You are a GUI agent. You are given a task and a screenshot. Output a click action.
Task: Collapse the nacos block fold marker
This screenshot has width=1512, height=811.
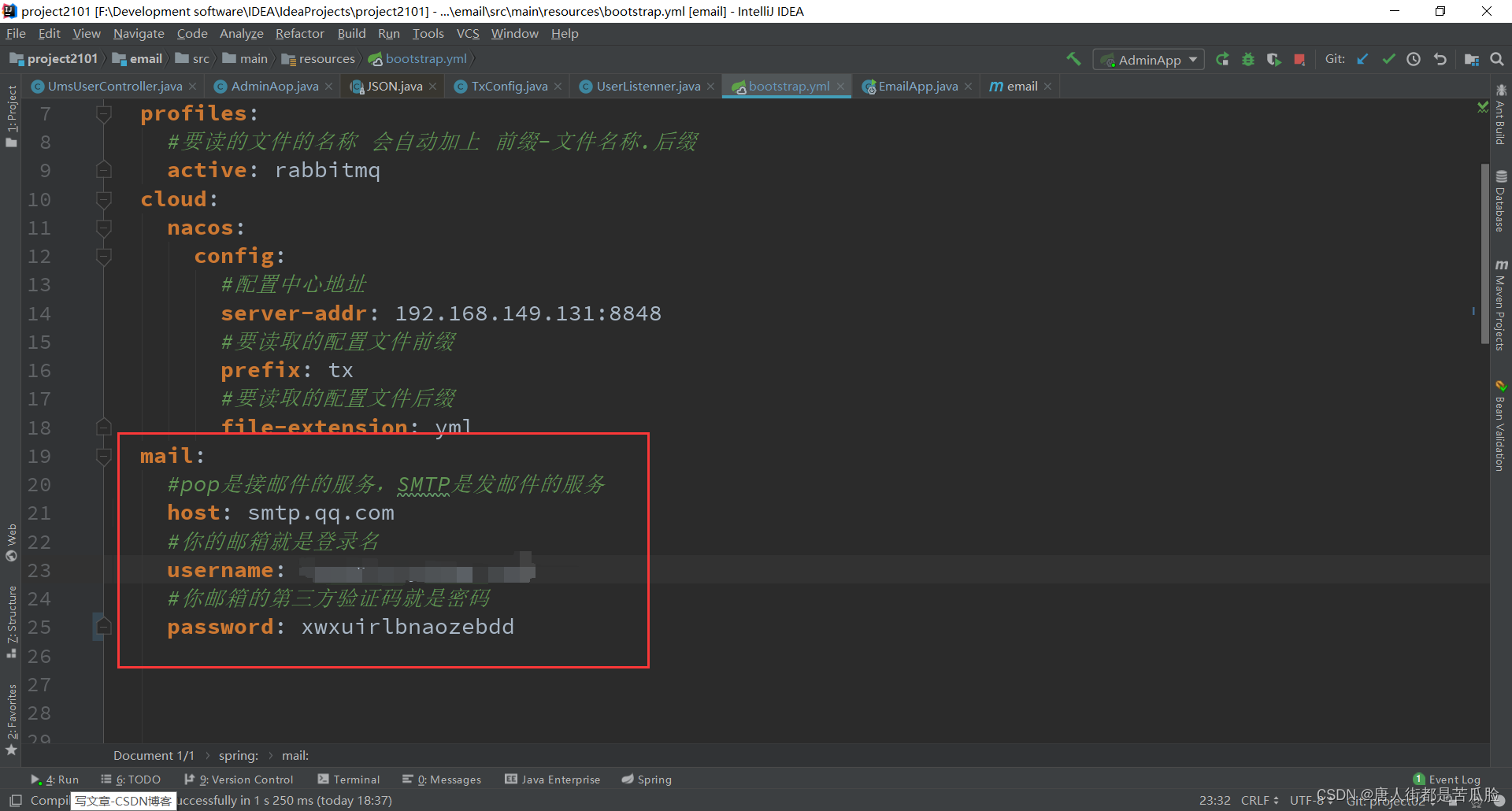click(103, 228)
